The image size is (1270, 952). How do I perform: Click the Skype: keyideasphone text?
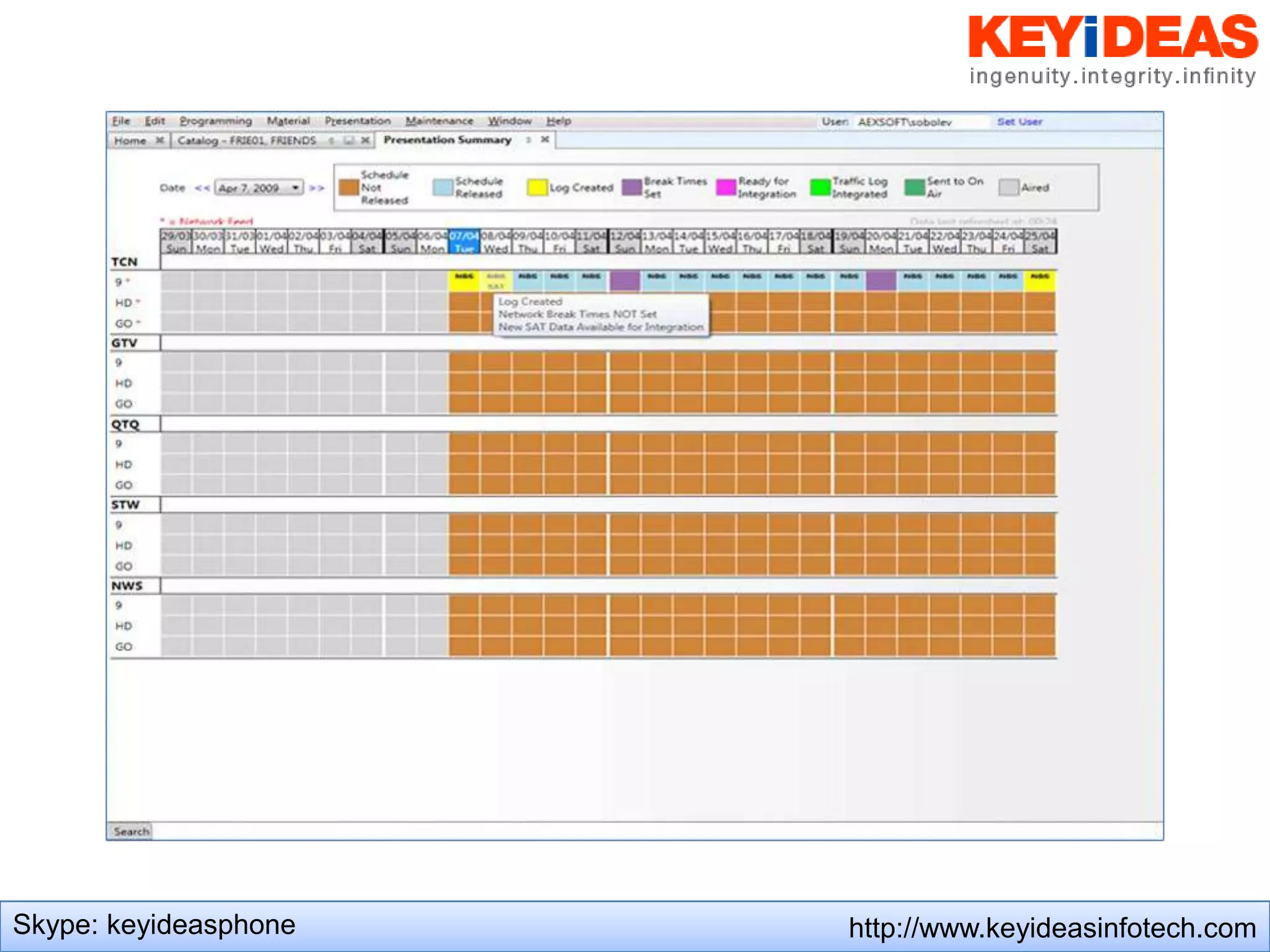pyautogui.click(x=154, y=925)
